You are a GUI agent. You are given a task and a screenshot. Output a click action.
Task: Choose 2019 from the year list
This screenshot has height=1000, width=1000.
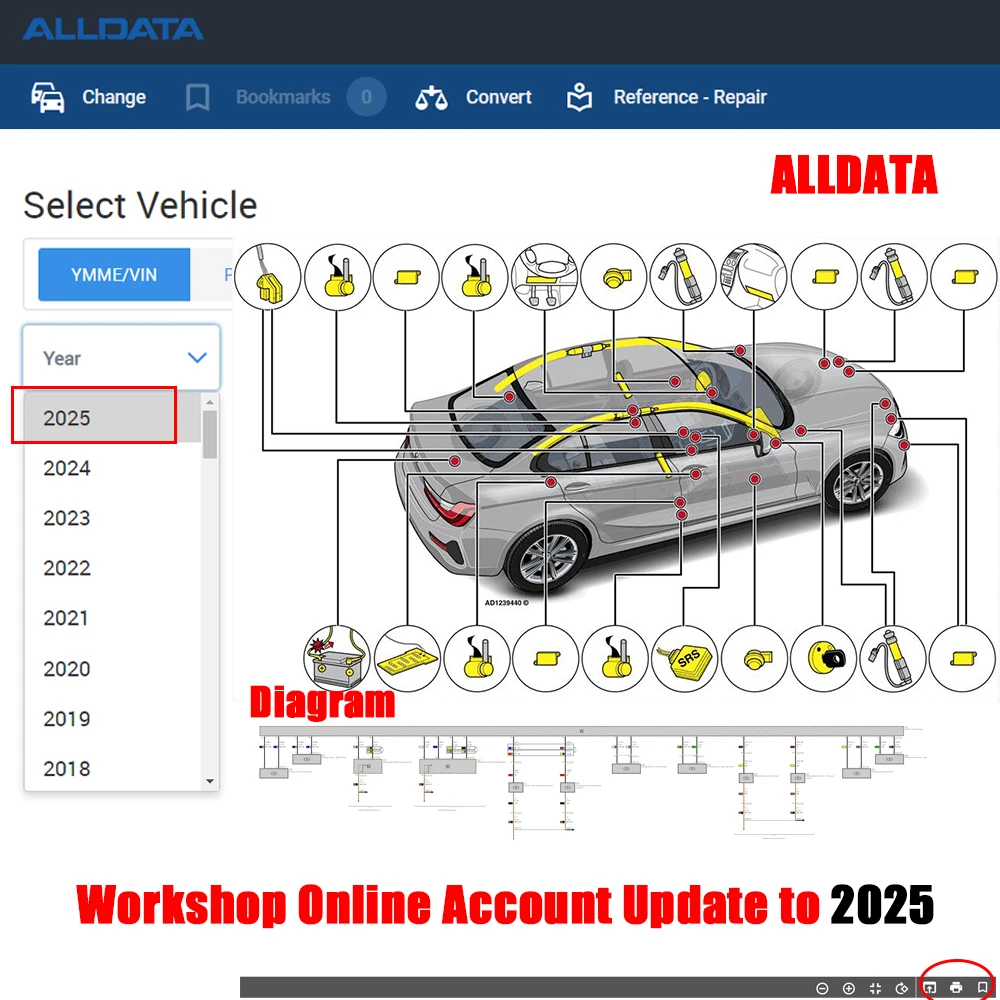coord(113,719)
